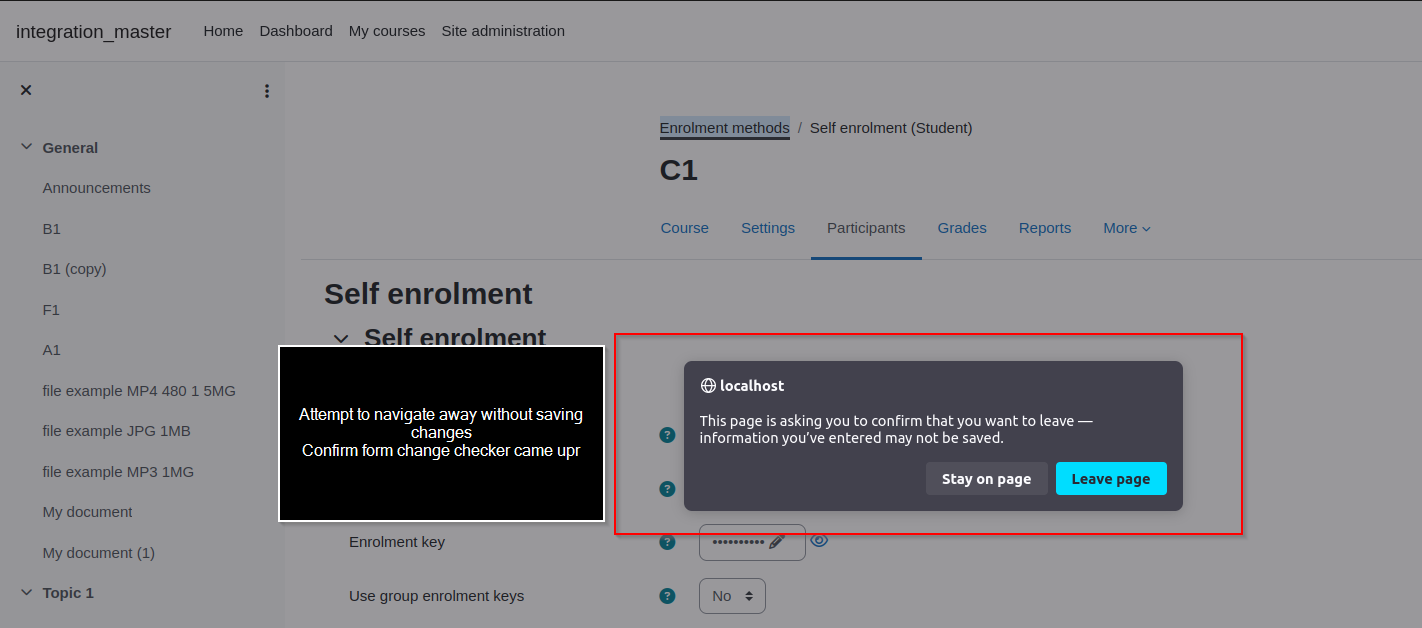The width and height of the screenshot is (1422, 628).
Task: Open Site administration
Action: tap(503, 31)
